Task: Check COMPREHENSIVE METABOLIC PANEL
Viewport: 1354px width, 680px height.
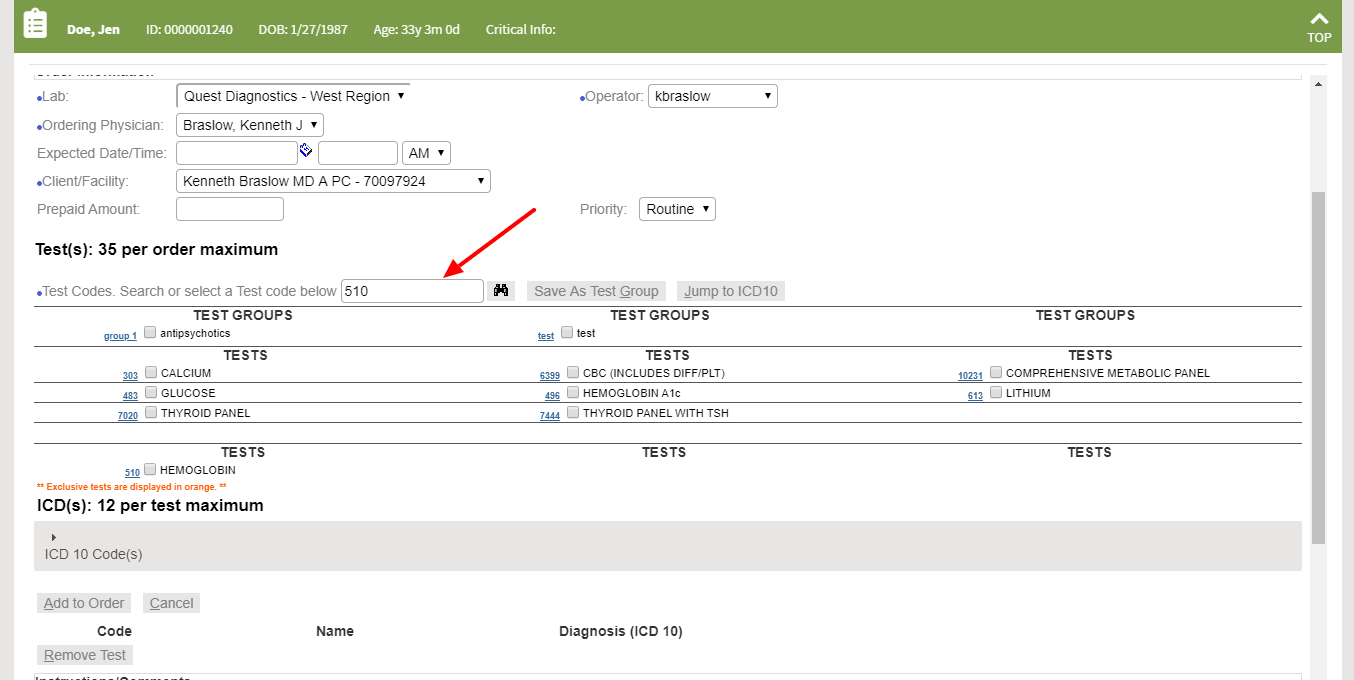Action: [x=996, y=372]
